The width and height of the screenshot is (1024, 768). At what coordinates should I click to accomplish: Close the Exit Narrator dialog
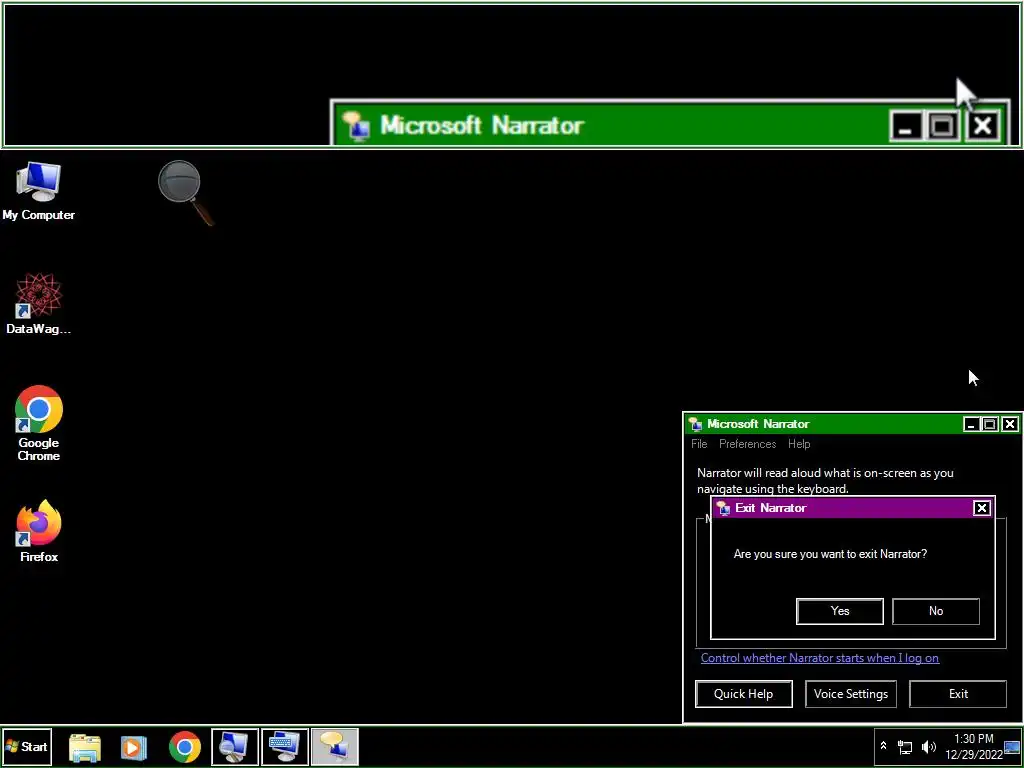[x=982, y=508]
